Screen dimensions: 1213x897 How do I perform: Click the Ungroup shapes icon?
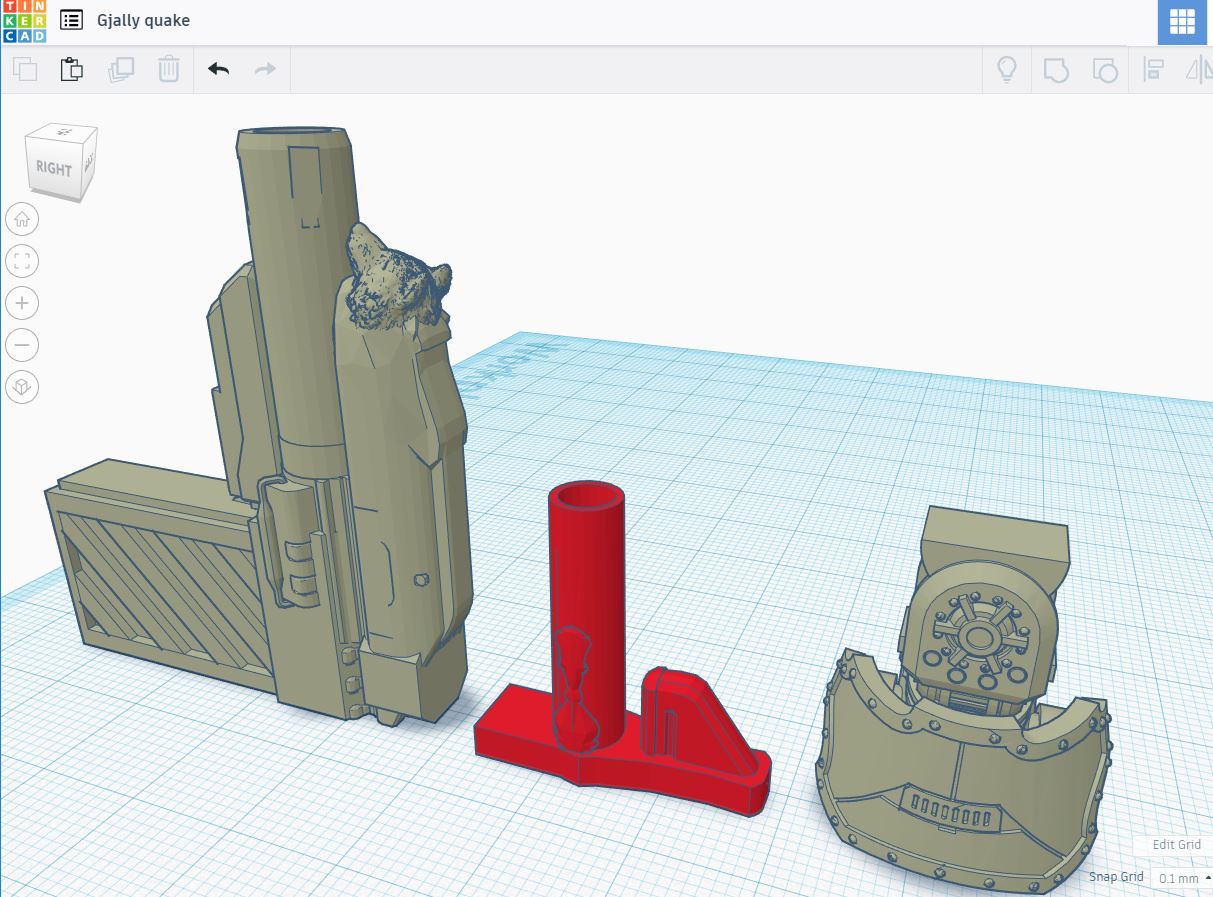[x=1104, y=69]
